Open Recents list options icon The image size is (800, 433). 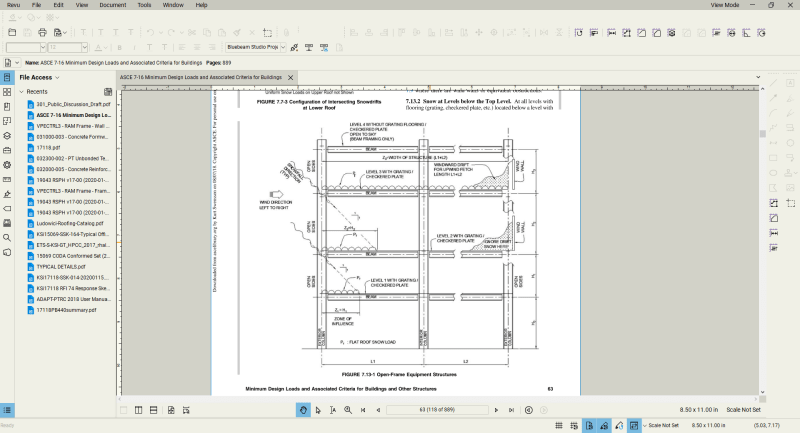tap(108, 92)
